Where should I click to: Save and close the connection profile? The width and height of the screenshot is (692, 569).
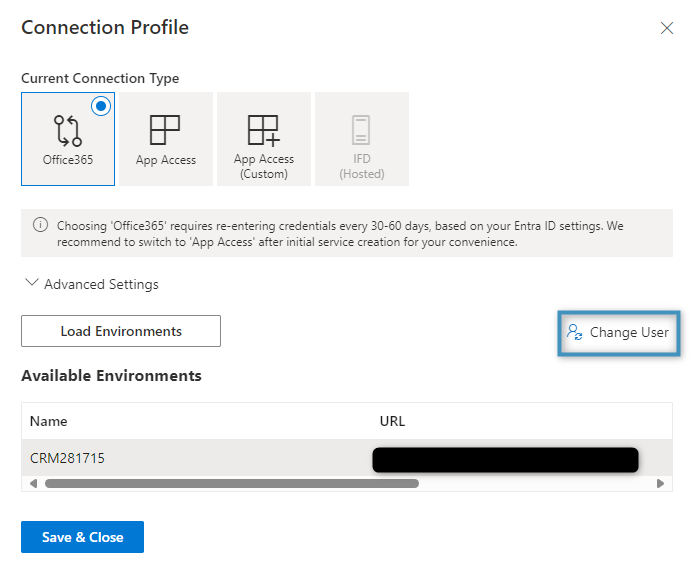tap(83, 537)
